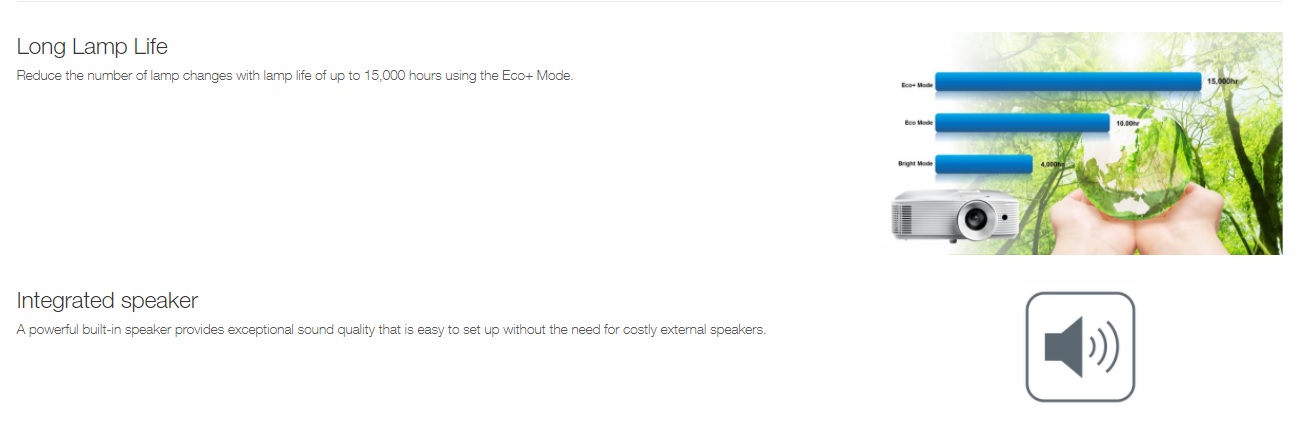
Task: Select the Bright Mode blue bar
Action: click(983, 163)
